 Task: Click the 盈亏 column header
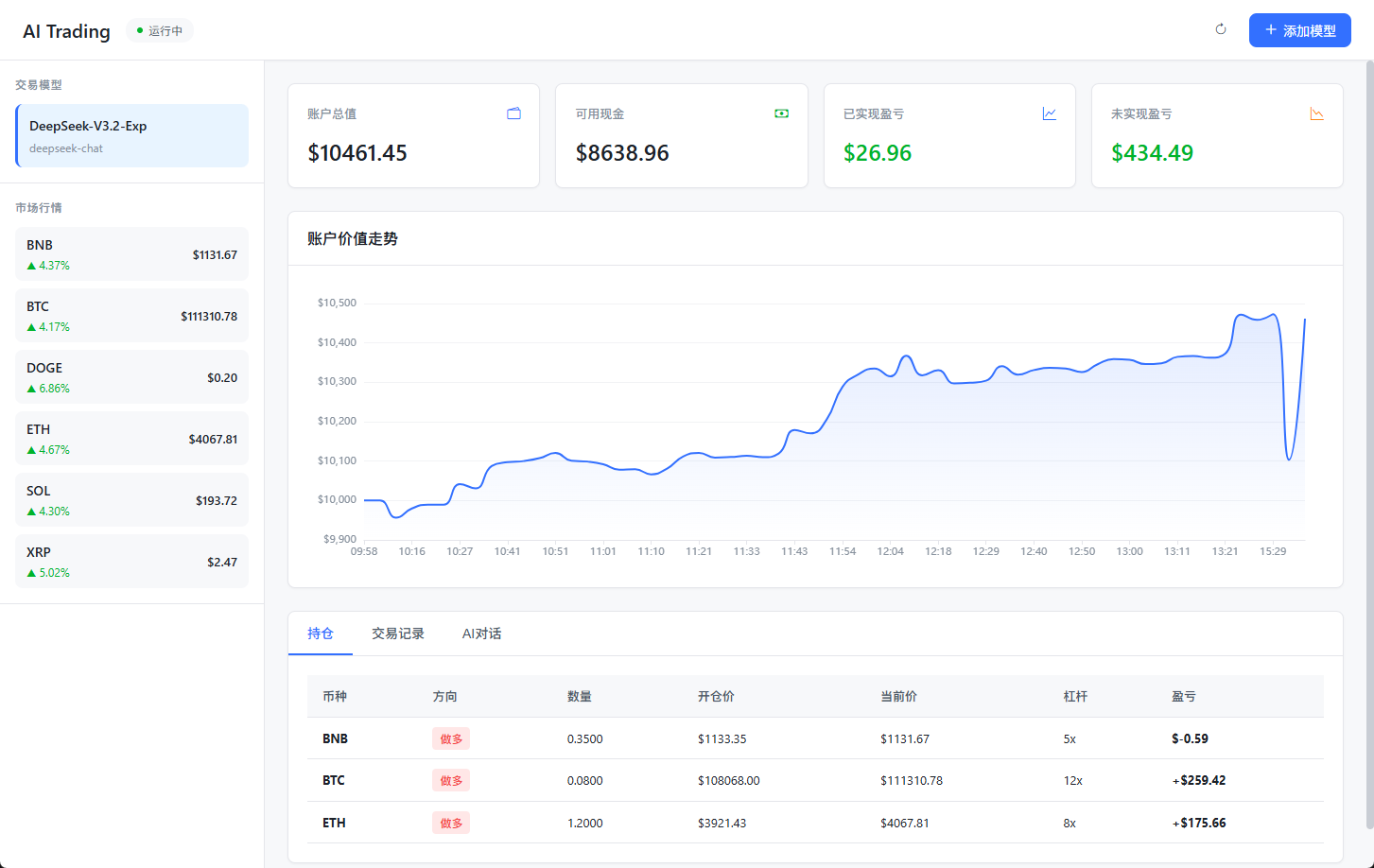tap(1184, 697)
